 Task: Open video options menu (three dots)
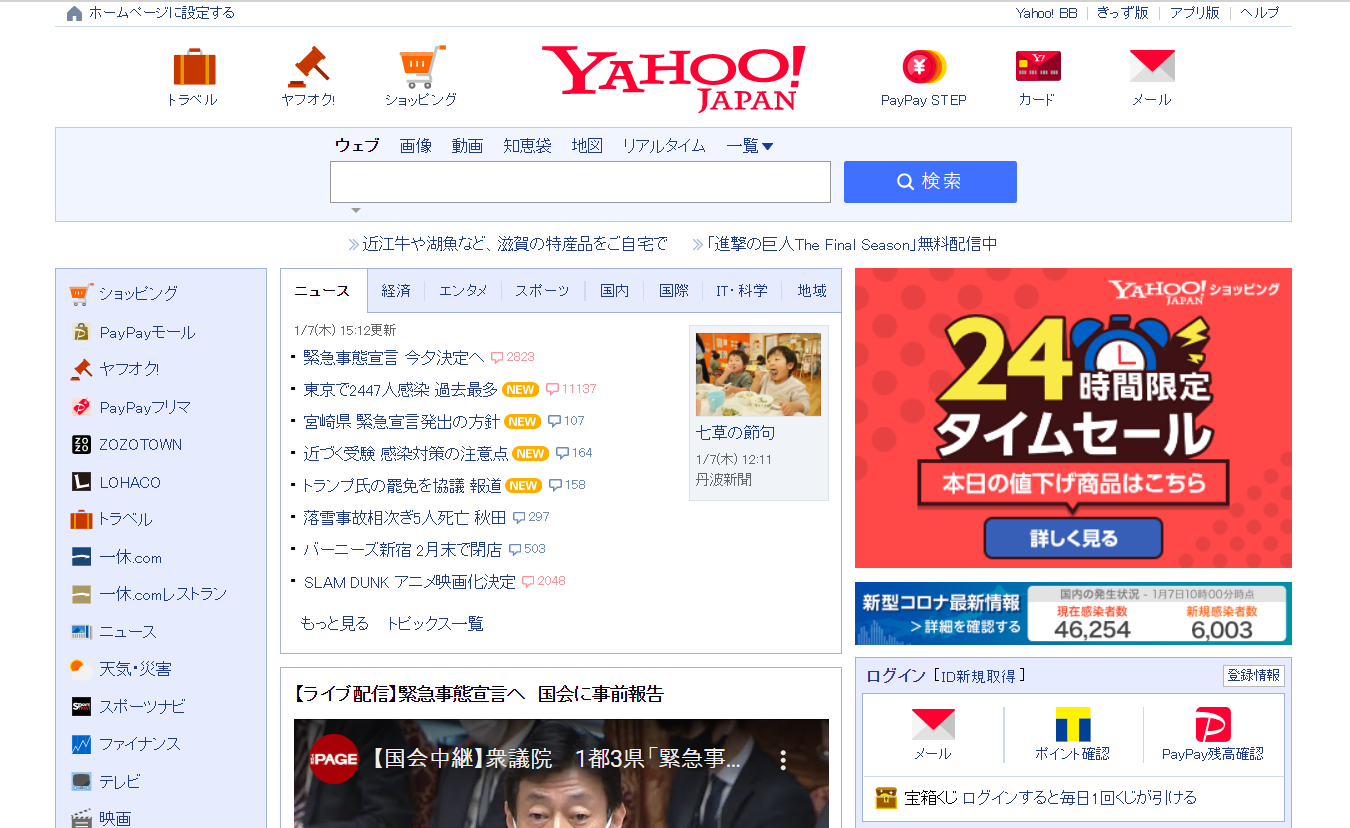pos(784,760)
